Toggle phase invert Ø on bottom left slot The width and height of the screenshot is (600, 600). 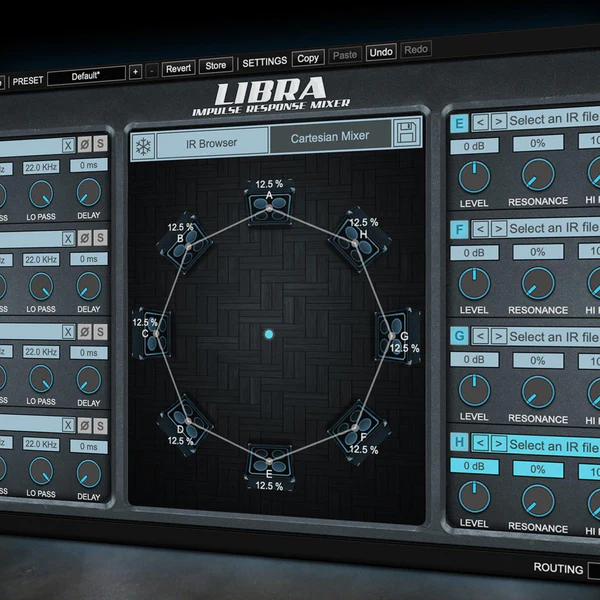[x=85, y=426]
